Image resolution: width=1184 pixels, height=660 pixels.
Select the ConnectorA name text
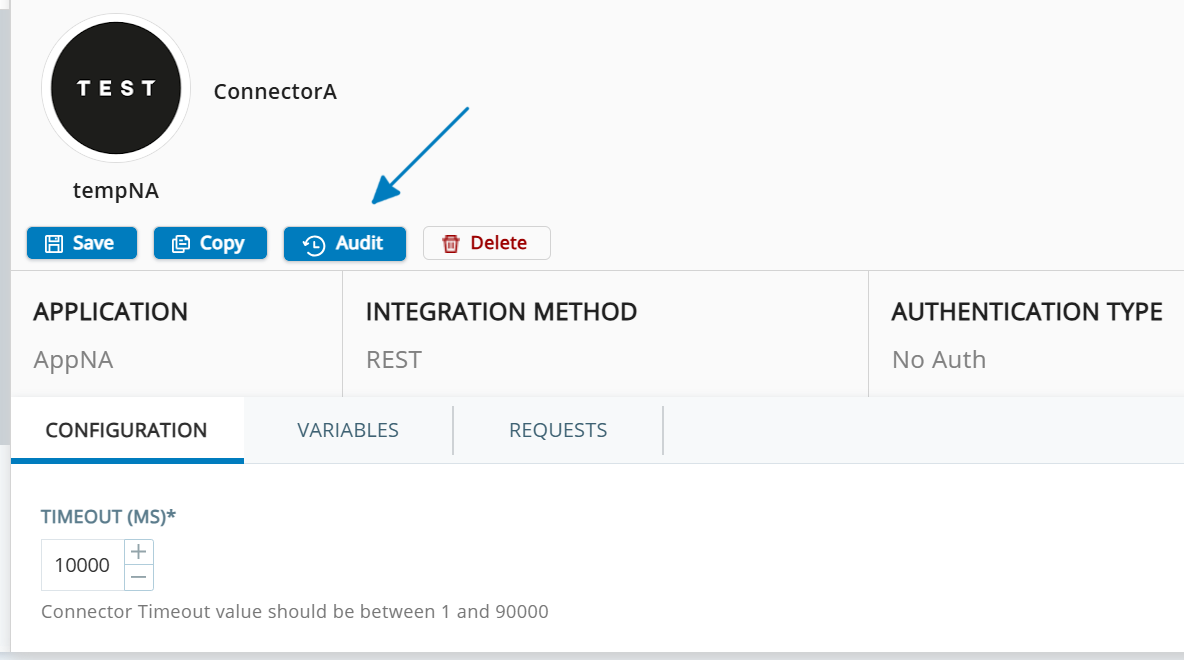275,92
